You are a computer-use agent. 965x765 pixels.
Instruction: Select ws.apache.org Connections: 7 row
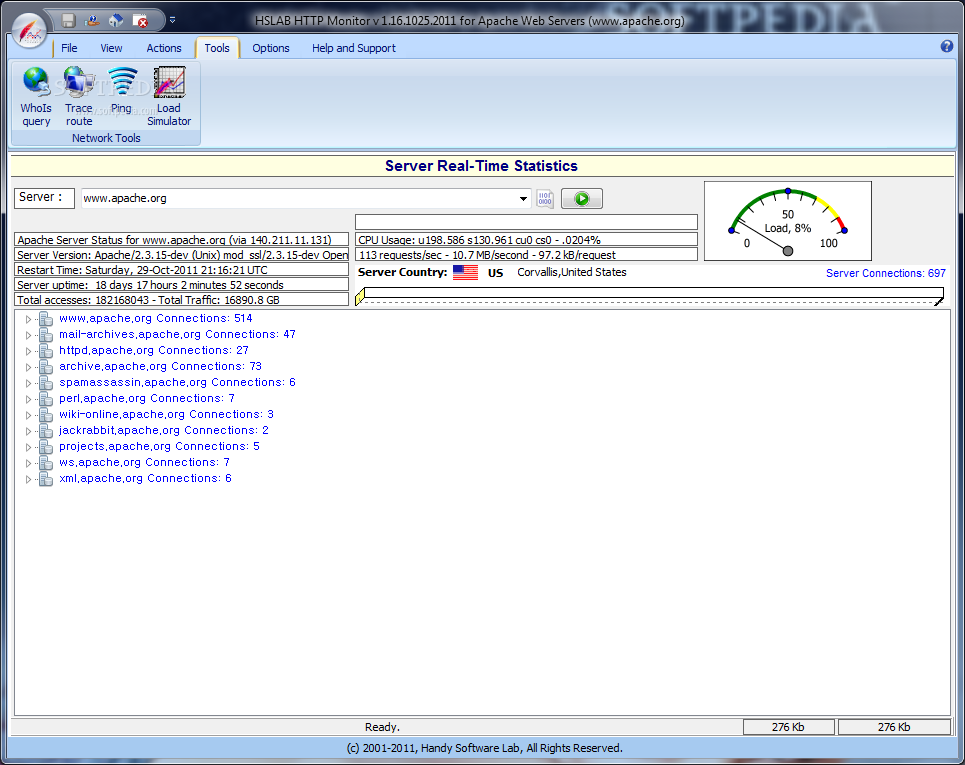click(144, 462)
